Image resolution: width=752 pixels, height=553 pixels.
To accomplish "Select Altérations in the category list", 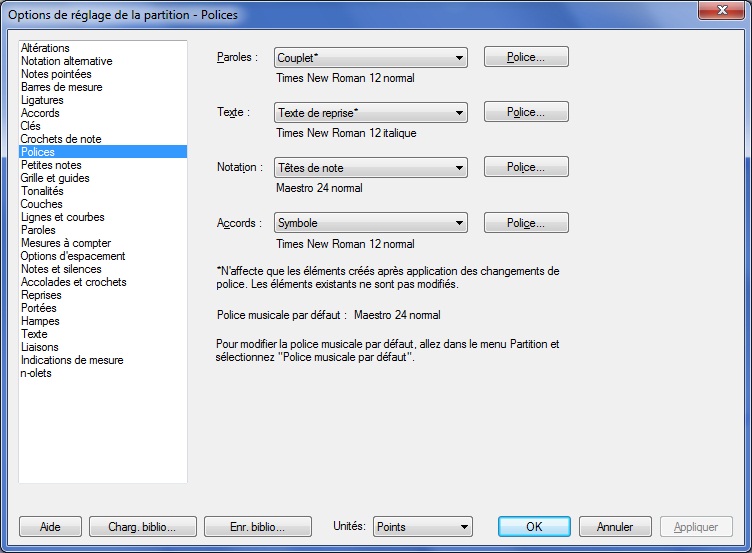I will [46, 48].
